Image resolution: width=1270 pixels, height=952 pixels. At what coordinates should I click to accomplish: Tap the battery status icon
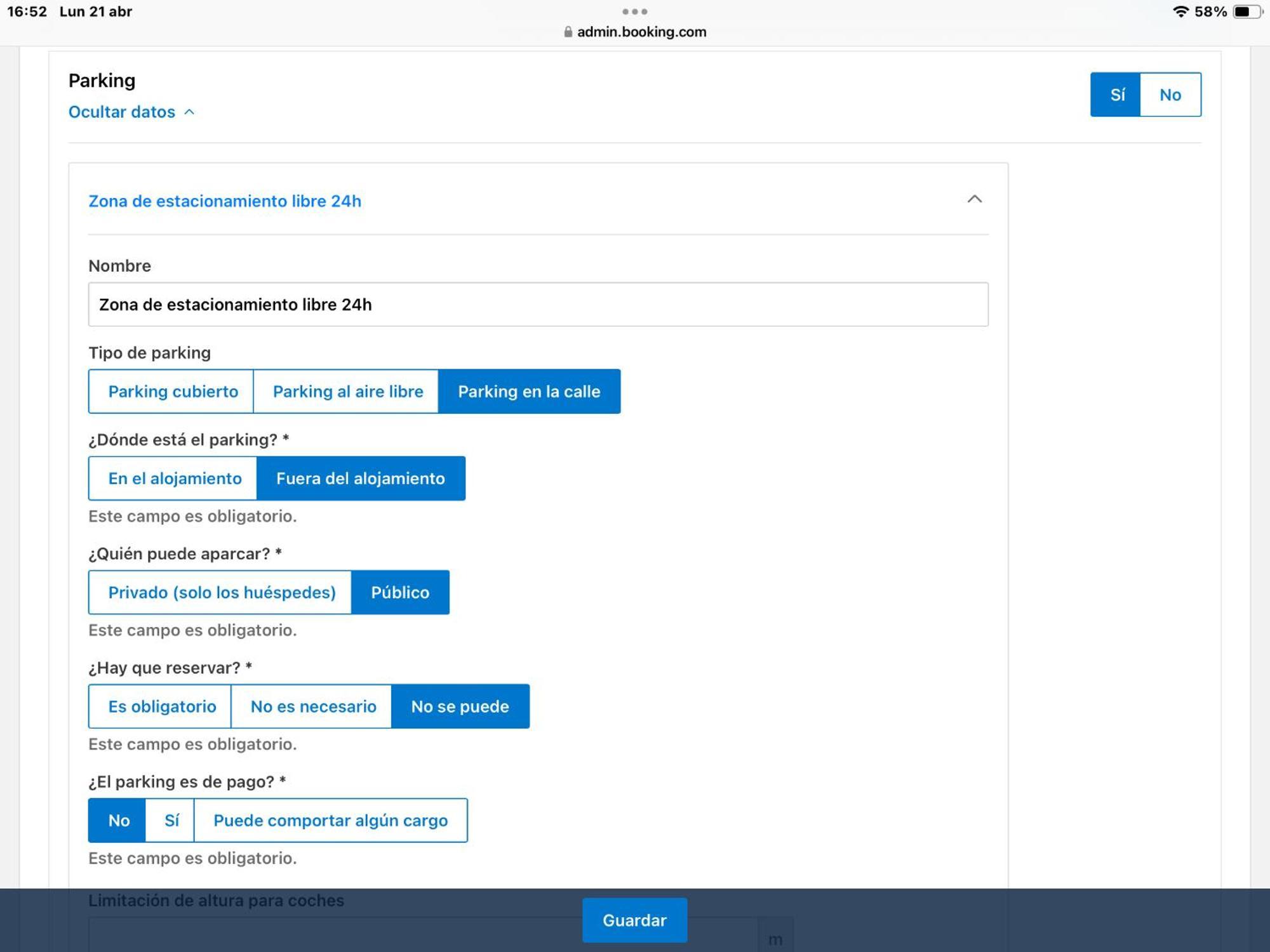[x=1247, y=11]
